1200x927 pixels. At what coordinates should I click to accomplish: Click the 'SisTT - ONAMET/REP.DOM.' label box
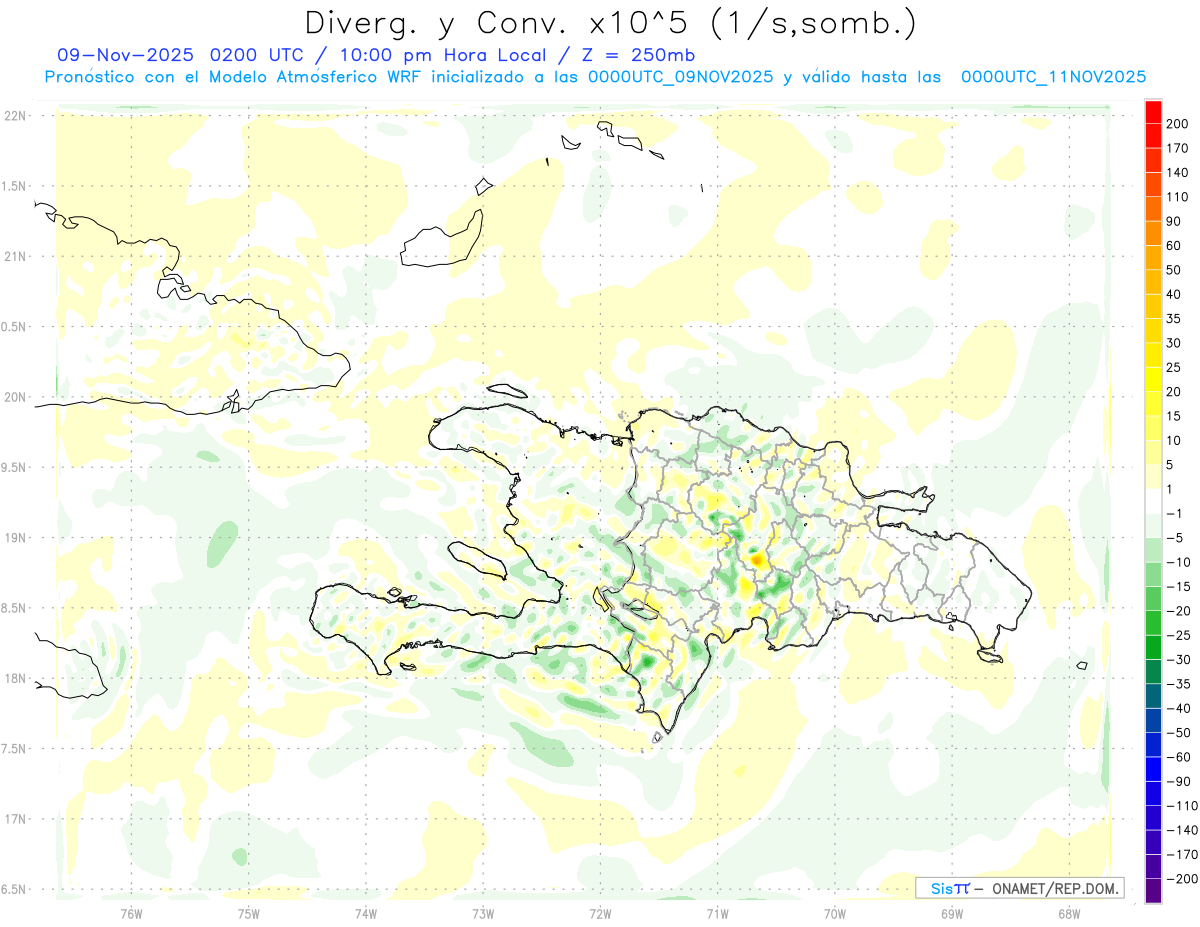click(1019, 888)
